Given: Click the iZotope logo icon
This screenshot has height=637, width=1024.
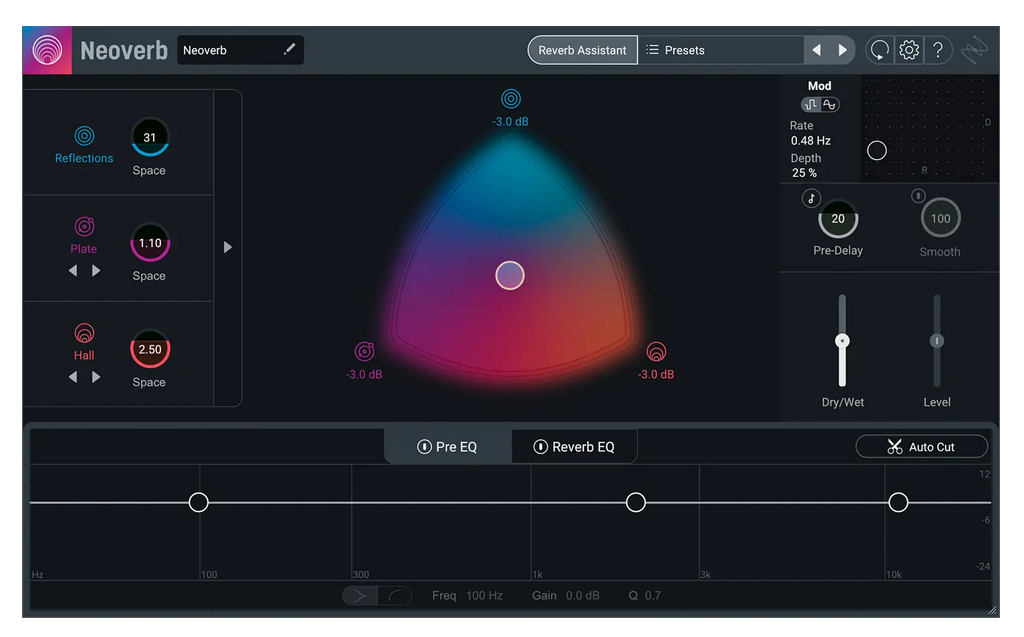Looking at the screenshot, I should click(975, 50).
